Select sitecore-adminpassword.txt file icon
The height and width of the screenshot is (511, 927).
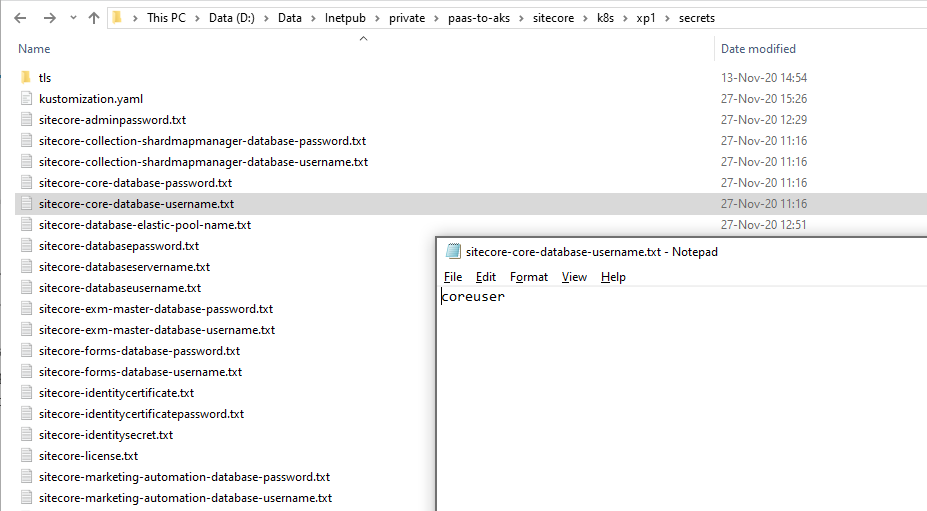click(26, 119)
